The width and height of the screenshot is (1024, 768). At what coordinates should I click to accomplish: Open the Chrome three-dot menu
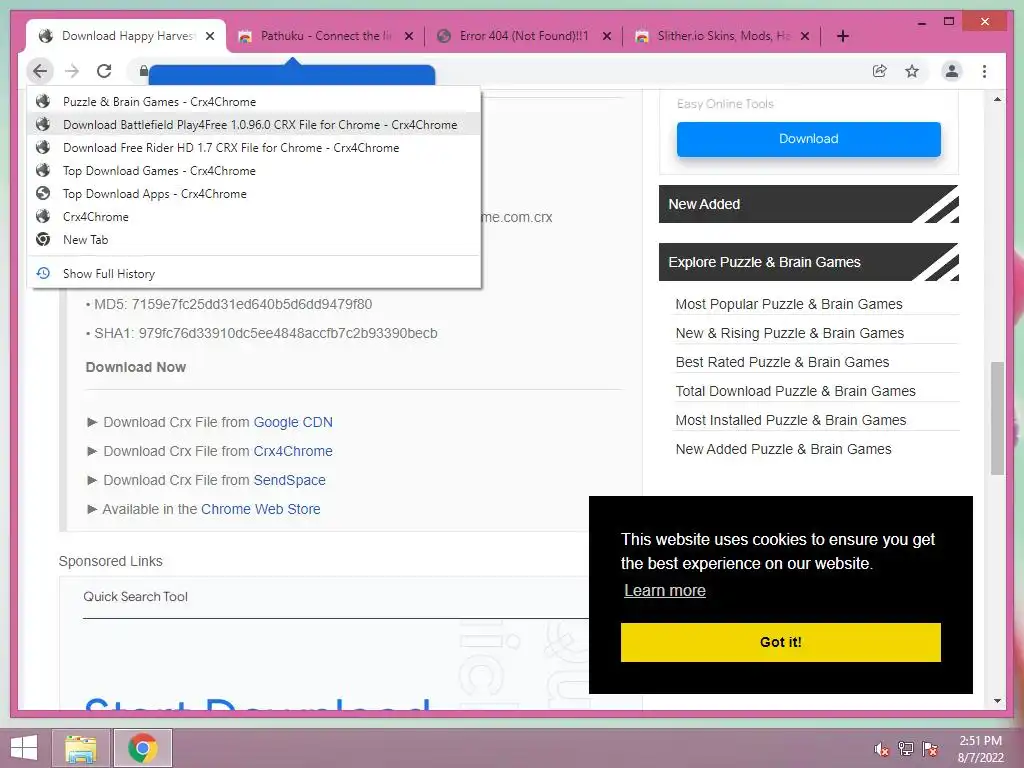click(x=984, y=71)
